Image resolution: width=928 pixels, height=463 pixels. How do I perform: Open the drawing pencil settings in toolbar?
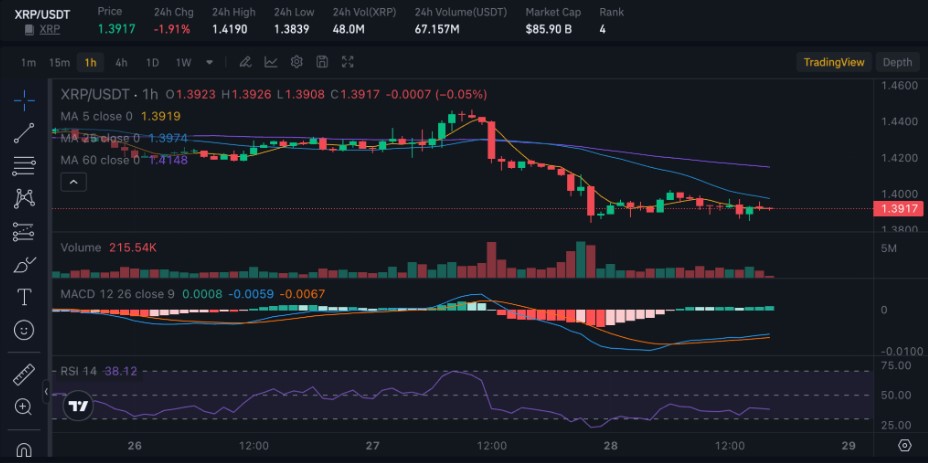(246, 62)
